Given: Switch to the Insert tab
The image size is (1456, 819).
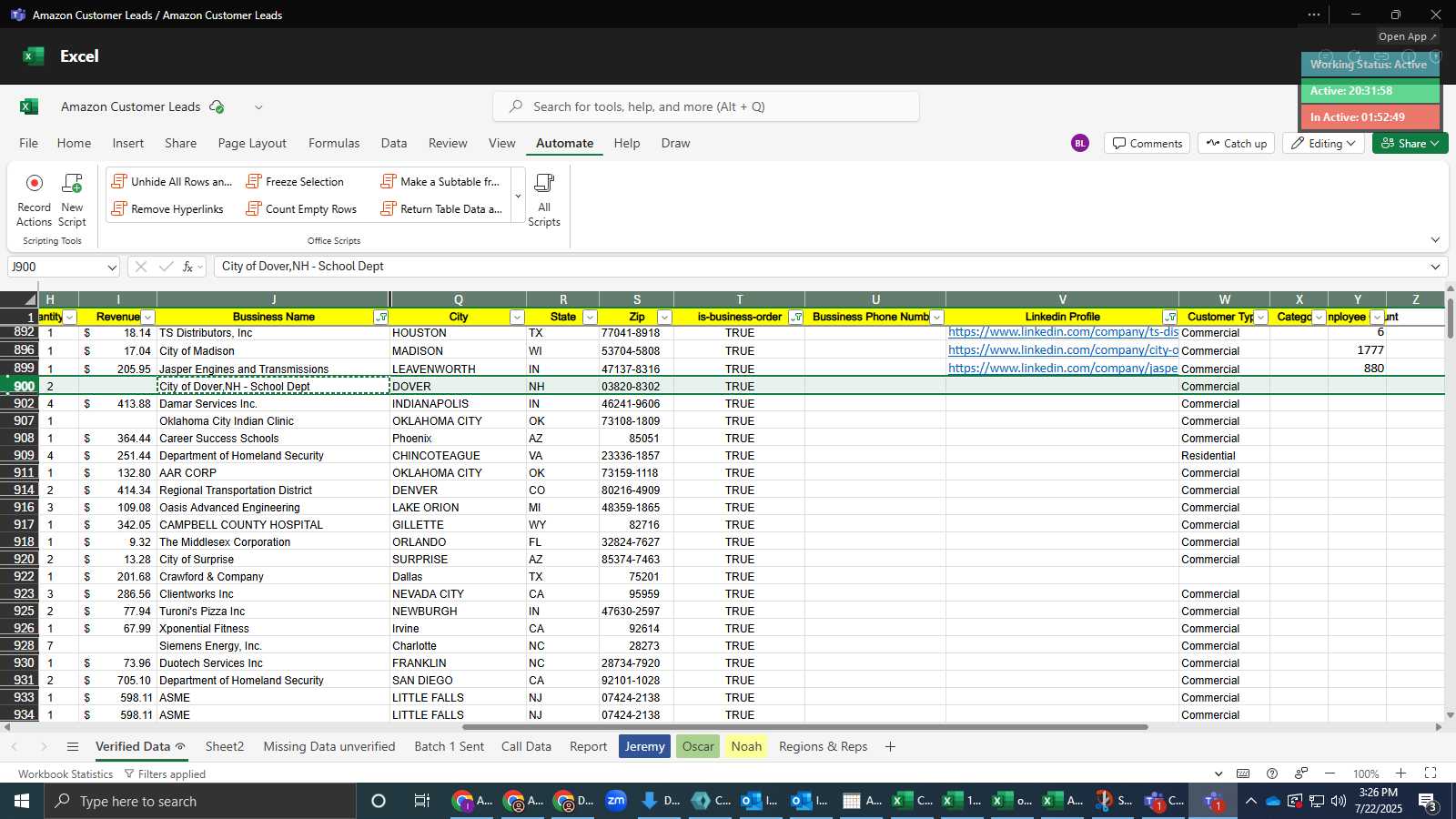Looking at the screenshot, I should 128,144.
